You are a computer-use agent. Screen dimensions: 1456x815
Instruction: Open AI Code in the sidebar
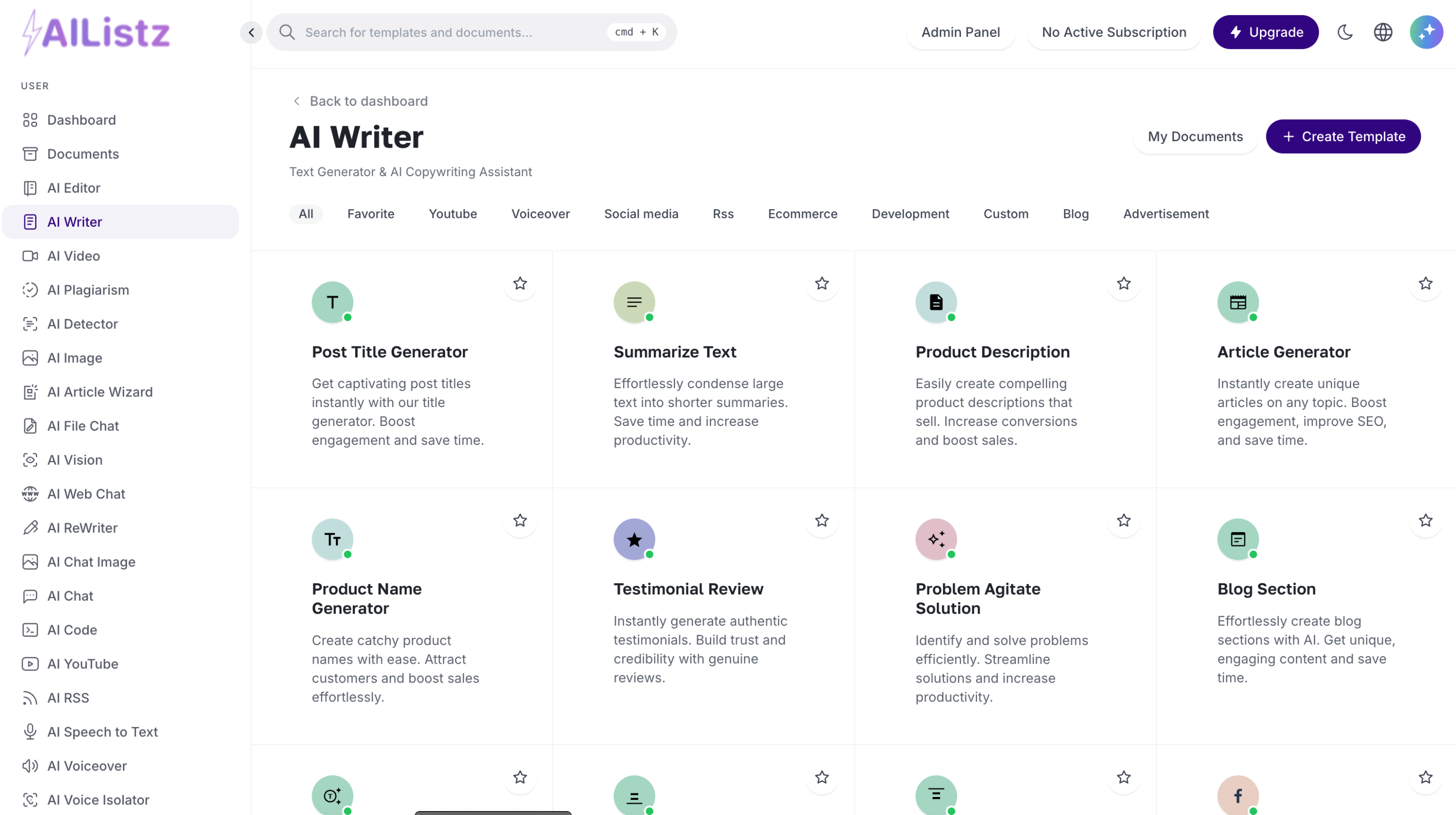tap(72, 630)
